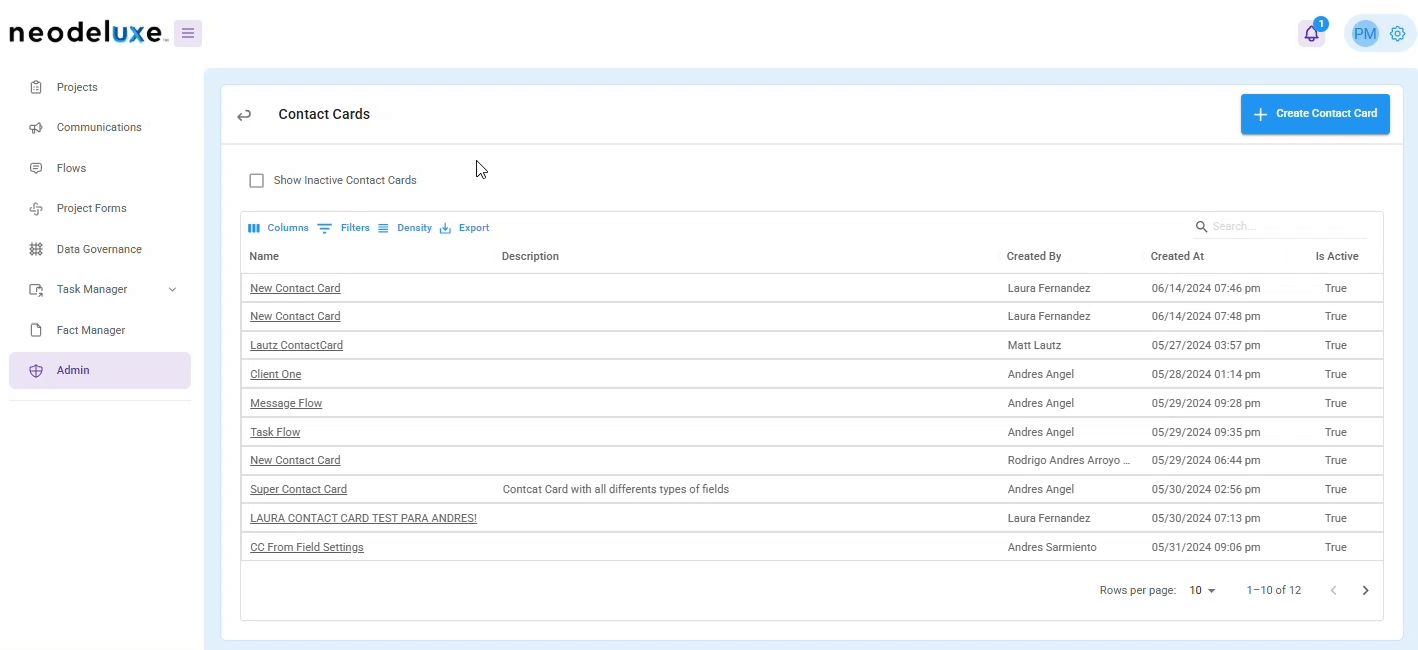
Task: Open the Export menu
Action: pos(464,228)
